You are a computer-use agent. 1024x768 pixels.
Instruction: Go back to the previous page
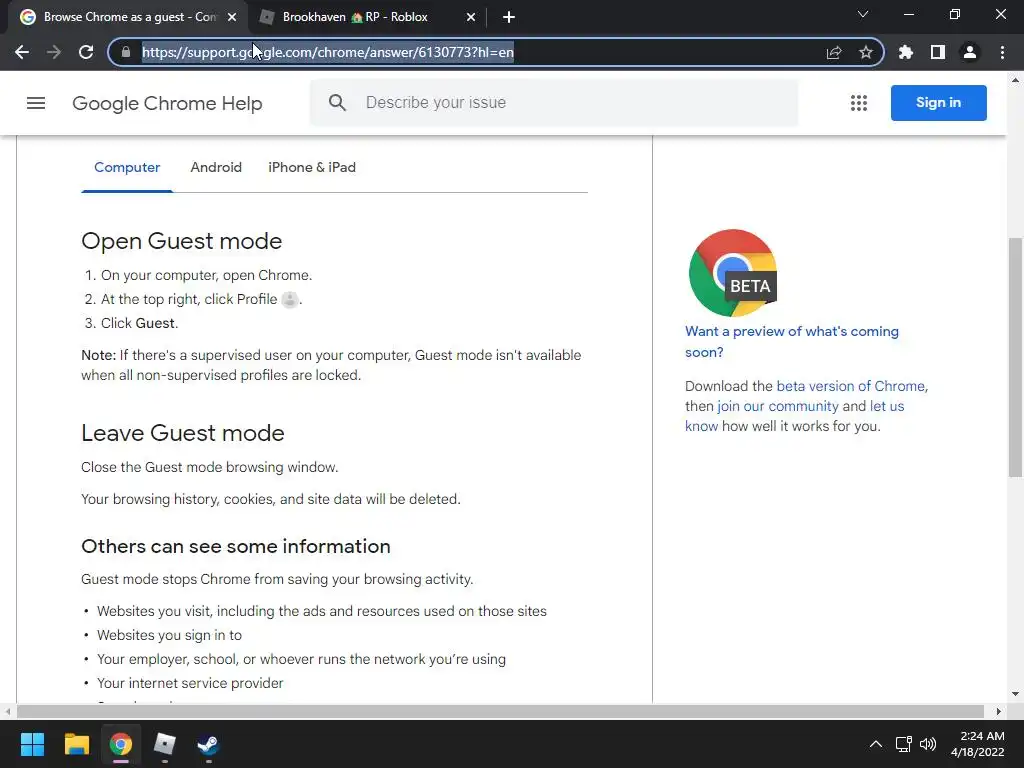tap(22, 52)
